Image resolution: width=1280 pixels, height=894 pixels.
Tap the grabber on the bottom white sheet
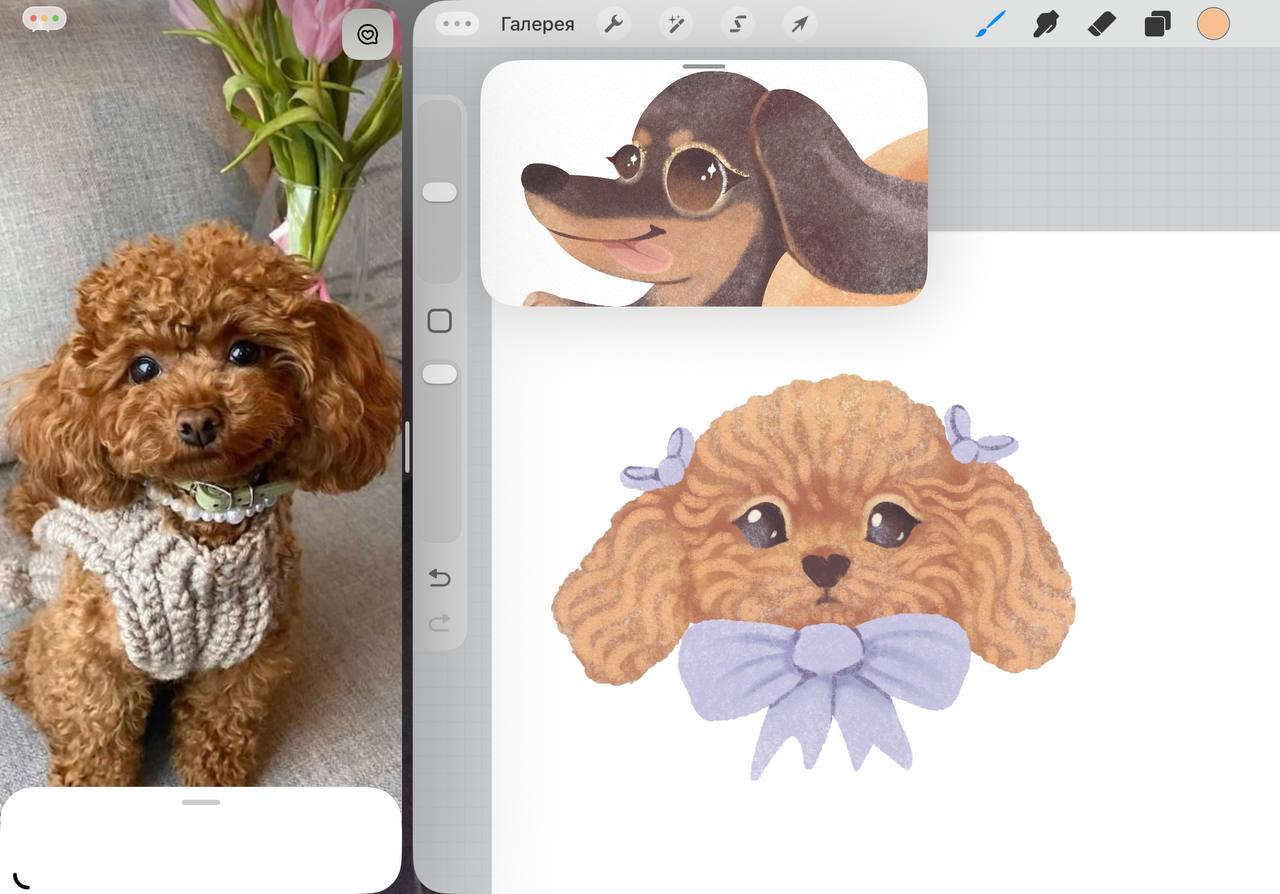[201, 802]
